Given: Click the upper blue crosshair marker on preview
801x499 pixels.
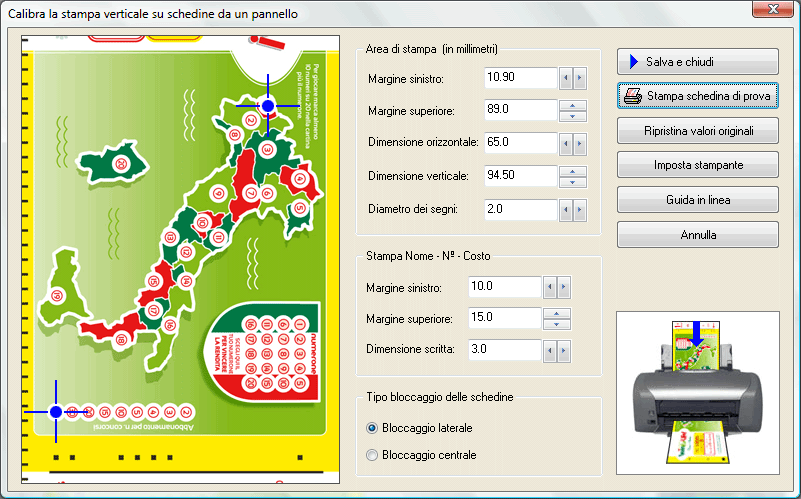Looking at the screenshot, I should click(x=267, y=105).
